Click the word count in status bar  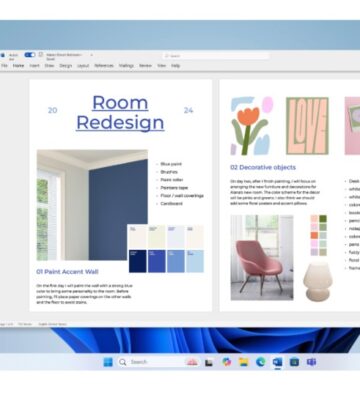click(x=25, y=324)
